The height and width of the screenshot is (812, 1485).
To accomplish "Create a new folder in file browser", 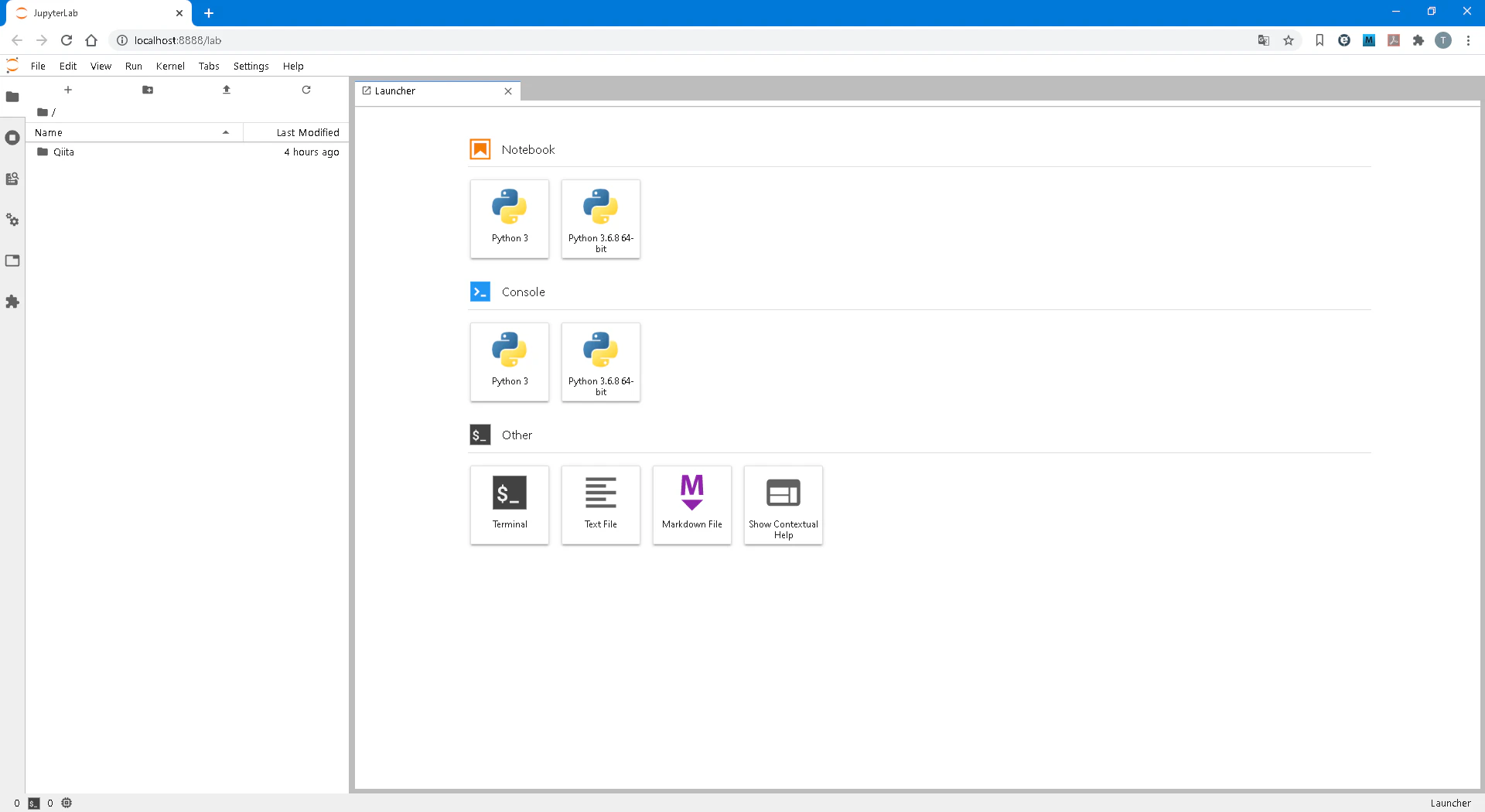I will (148, 90).
